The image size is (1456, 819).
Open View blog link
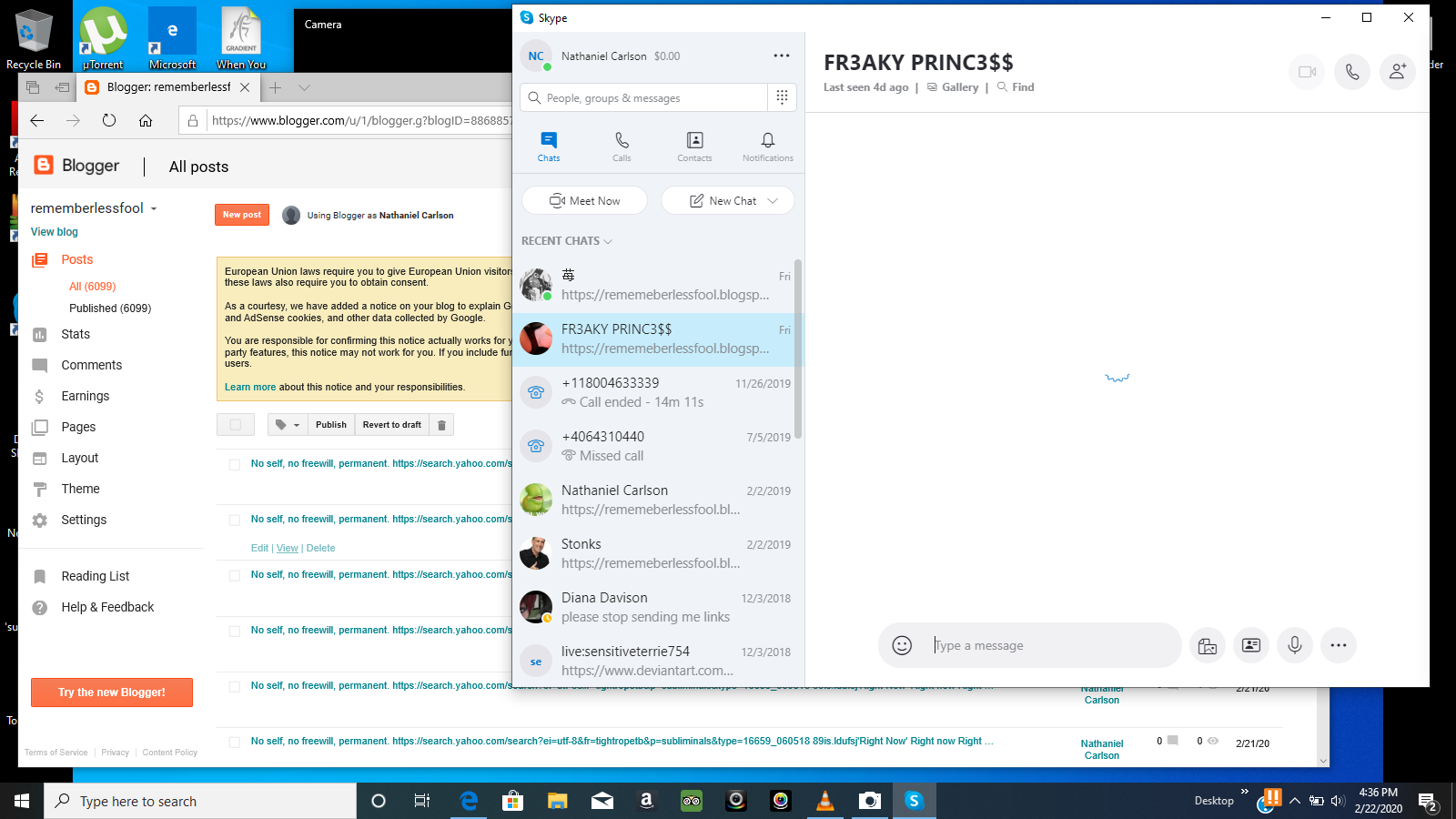55,232
